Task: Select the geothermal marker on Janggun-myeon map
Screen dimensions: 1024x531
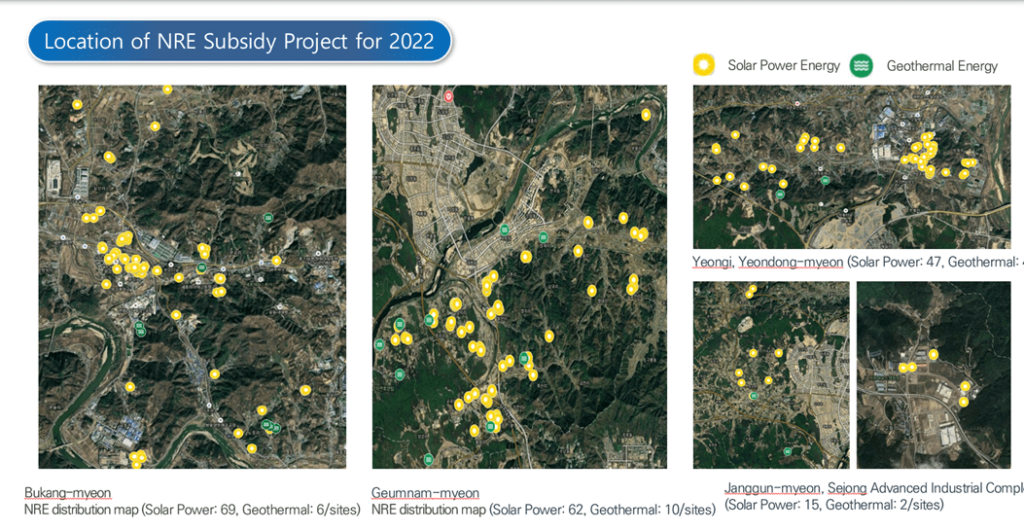Action: [752, 396]
